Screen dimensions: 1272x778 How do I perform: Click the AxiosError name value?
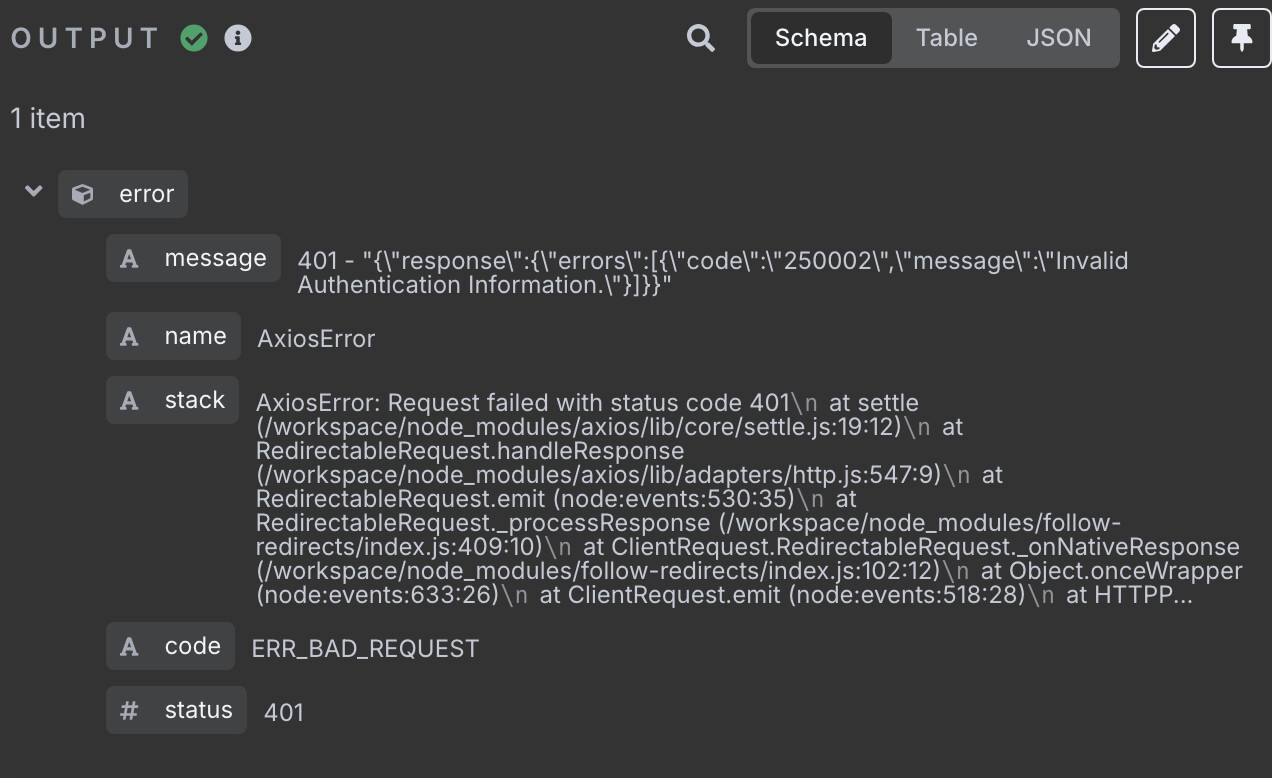pyautogui.click(x=316, y=339)
